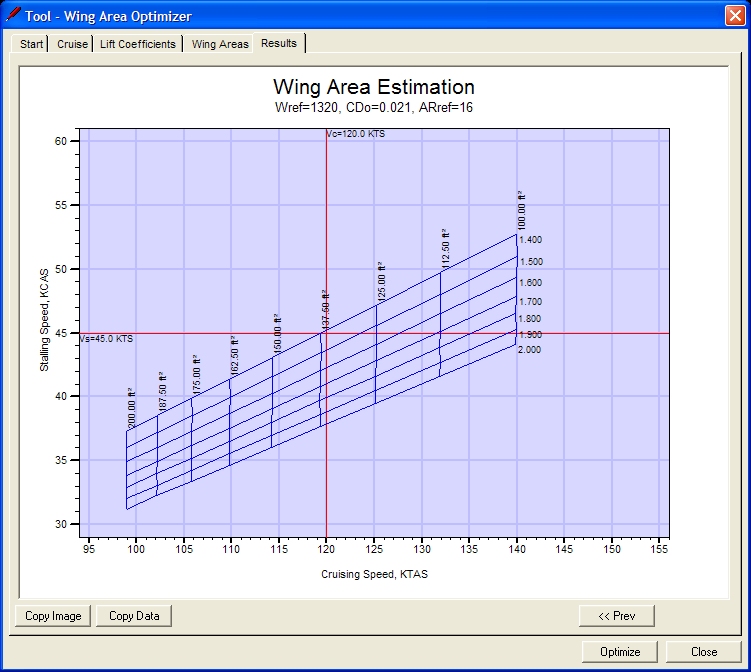Screen dimensions: 751x672
Task: Click the red pen title bar icon
Action: coord(13,14)
